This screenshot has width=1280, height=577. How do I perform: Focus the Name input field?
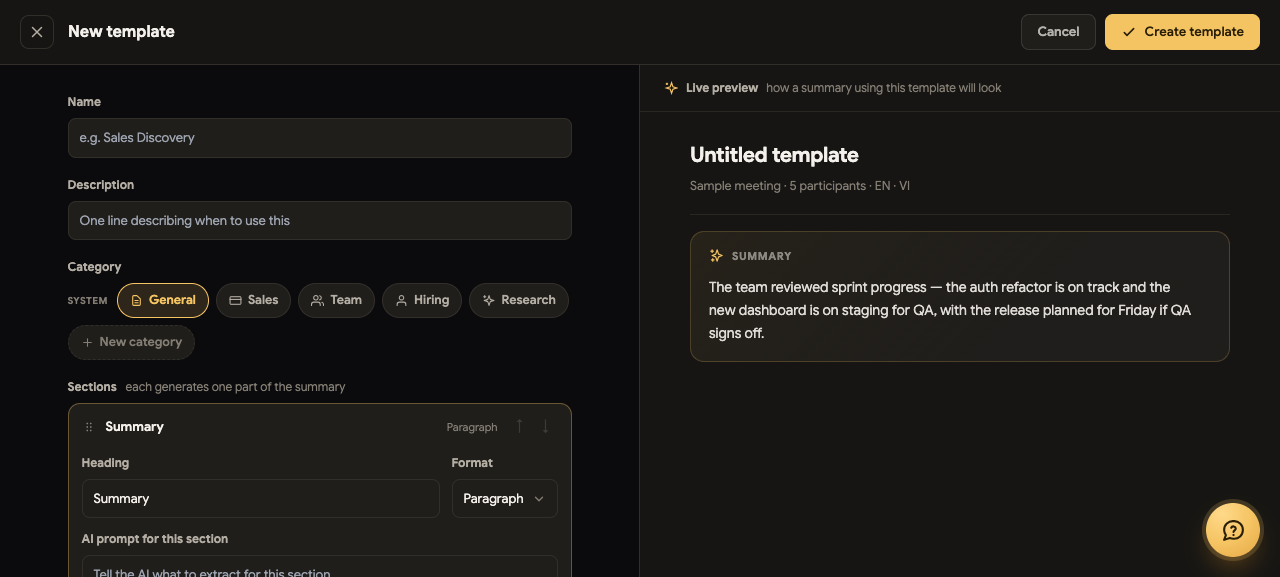tap(320, 138)
